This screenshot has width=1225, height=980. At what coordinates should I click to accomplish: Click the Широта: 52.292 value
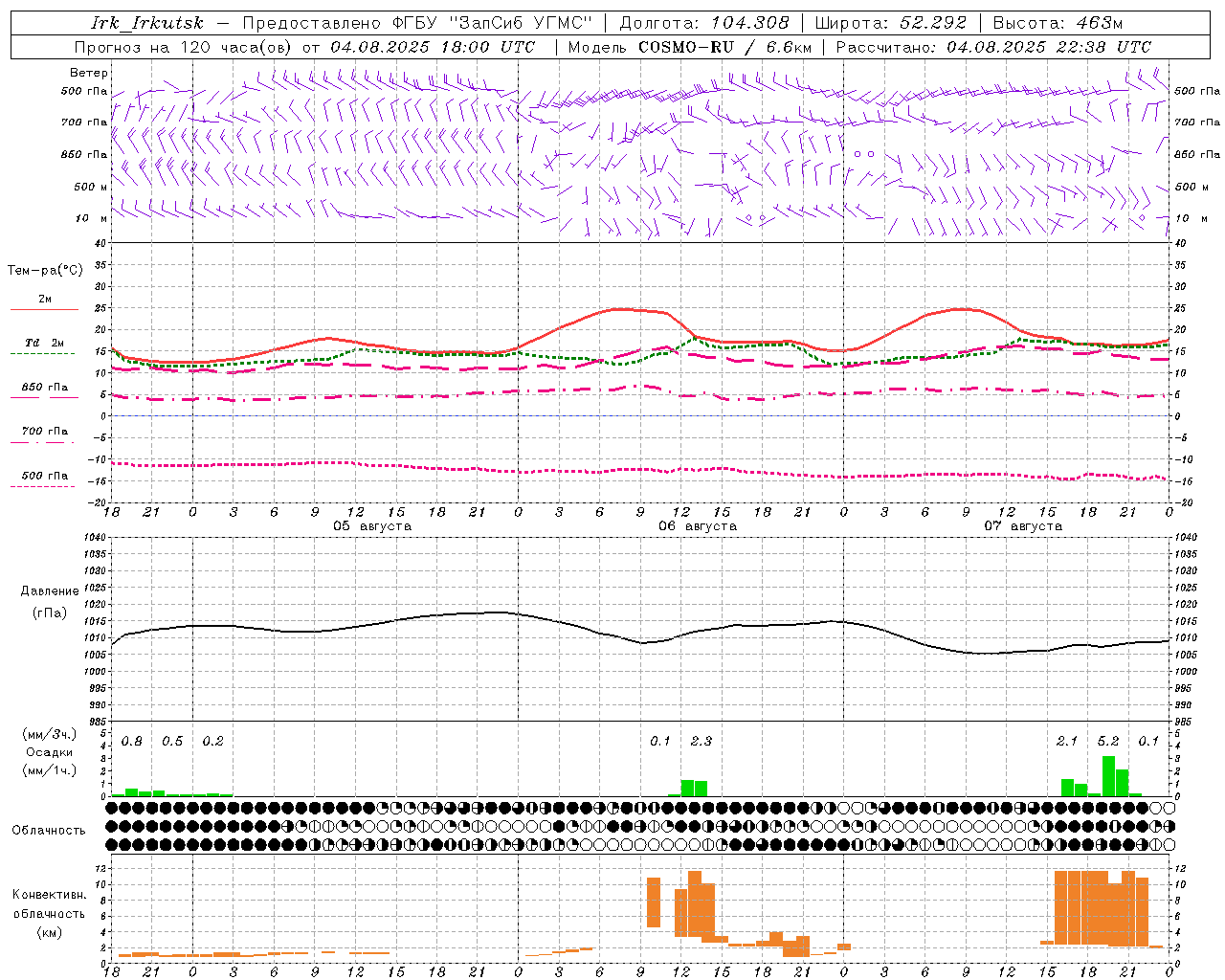[x=891, y=23]
